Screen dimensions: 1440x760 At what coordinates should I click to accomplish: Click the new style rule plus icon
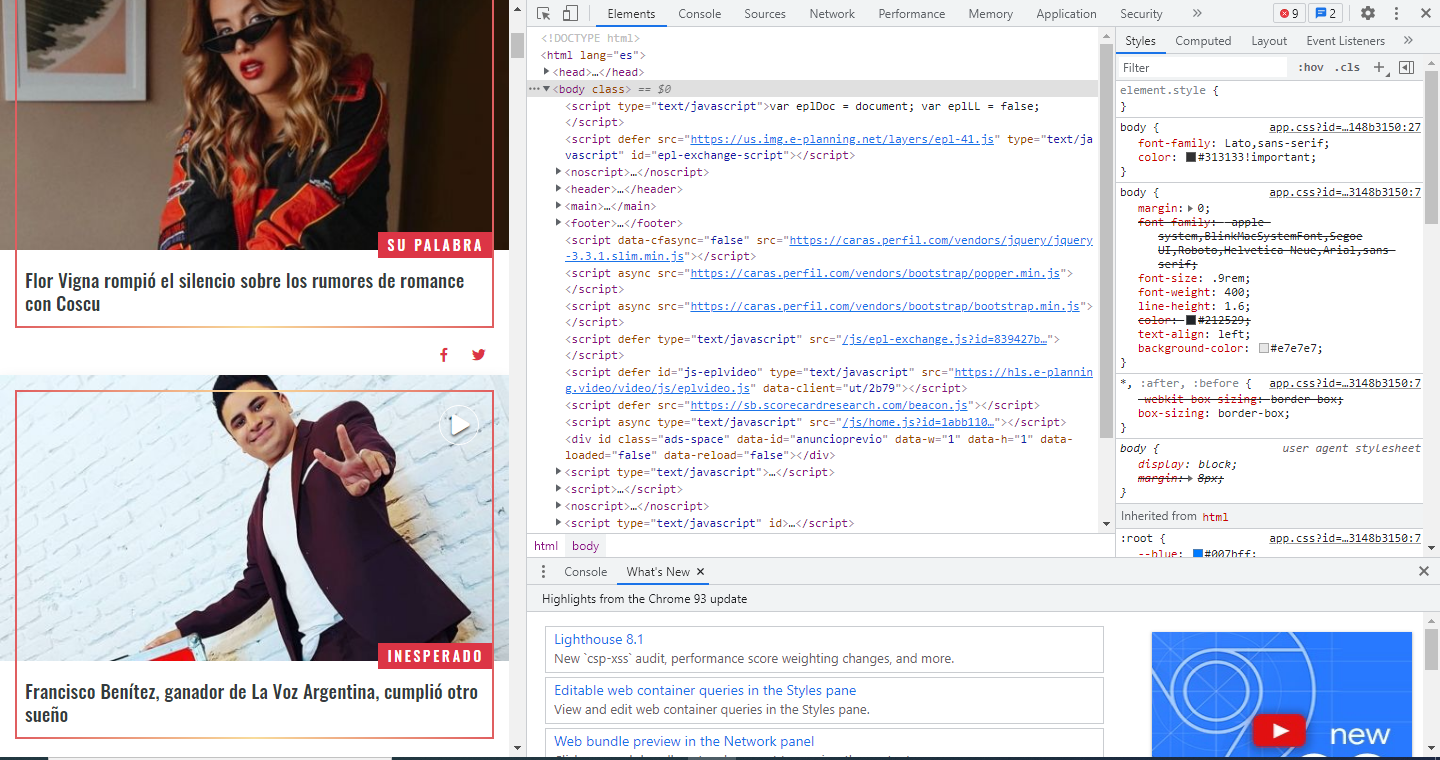point(1379,68)
